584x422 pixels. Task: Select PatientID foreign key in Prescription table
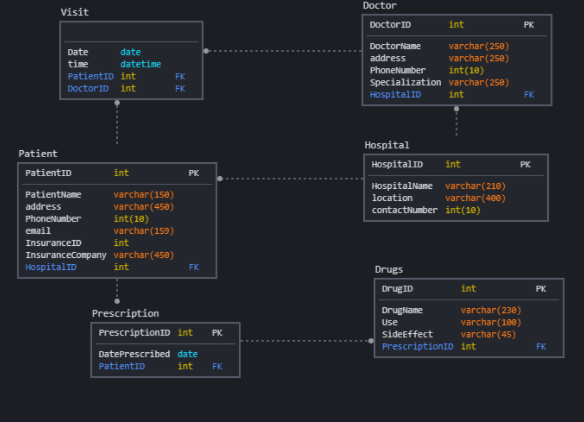click(x=122, y=367)
